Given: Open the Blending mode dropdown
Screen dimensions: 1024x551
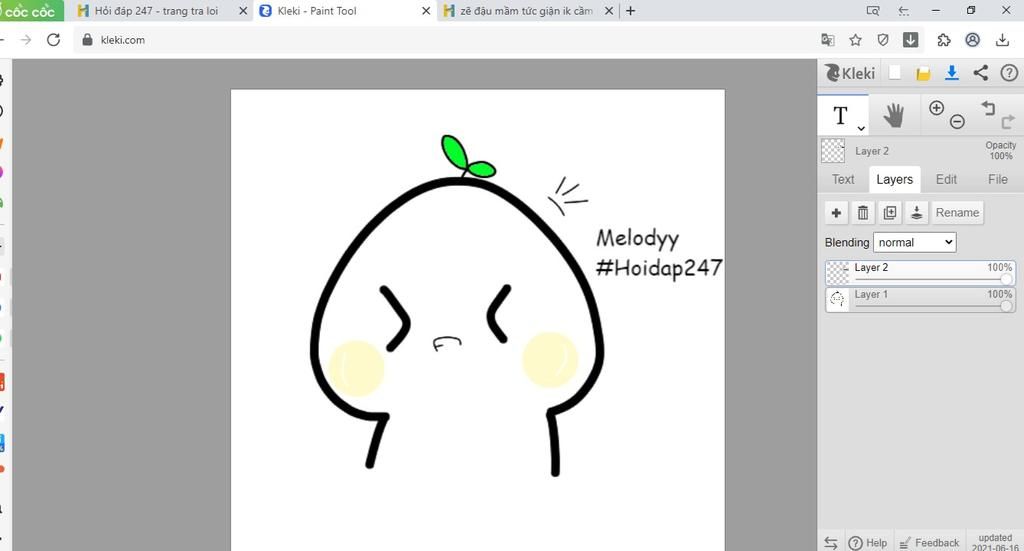Looking at the screenshot, I should coord(914,242).
